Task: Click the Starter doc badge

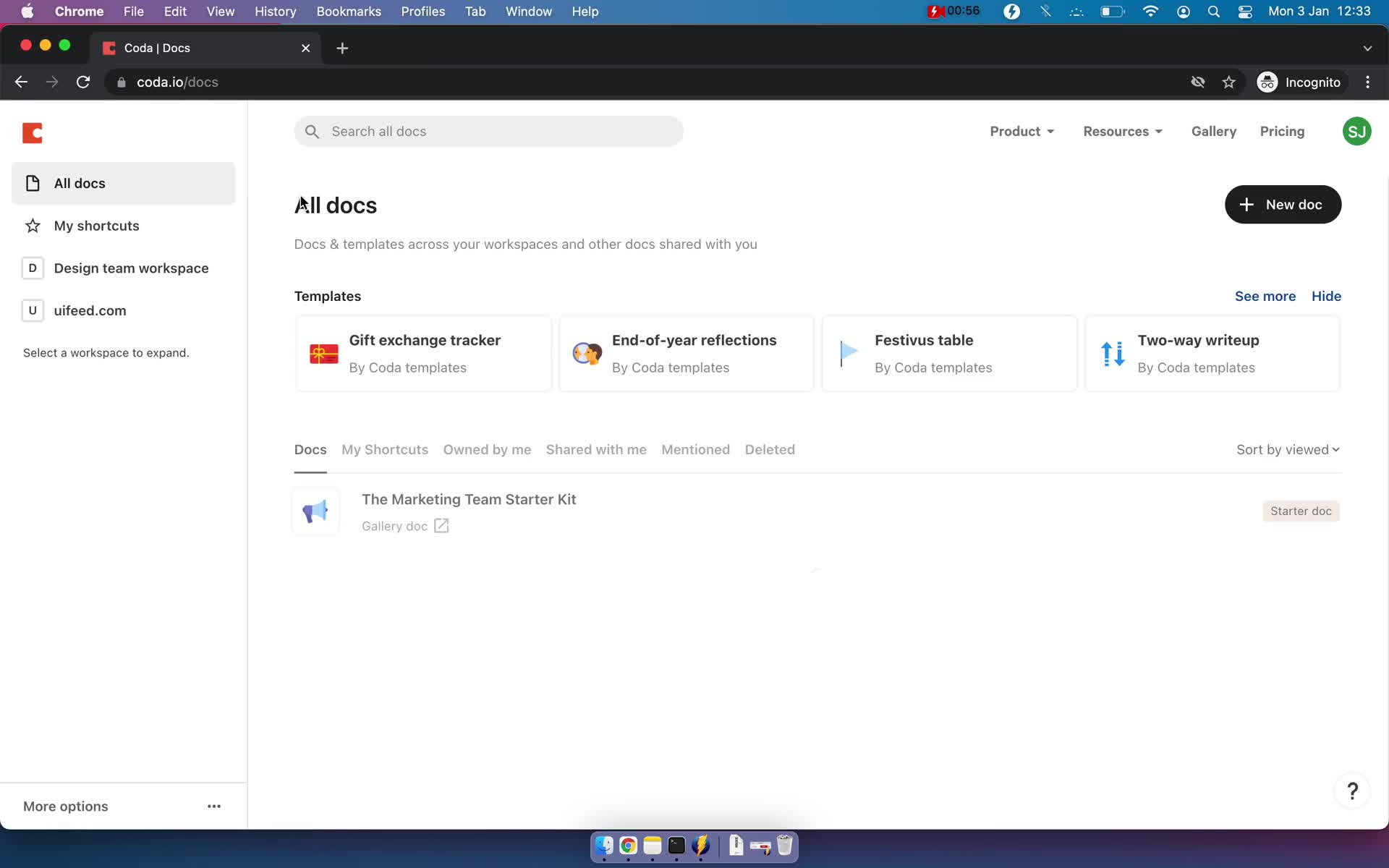Action: point(1301,511)
